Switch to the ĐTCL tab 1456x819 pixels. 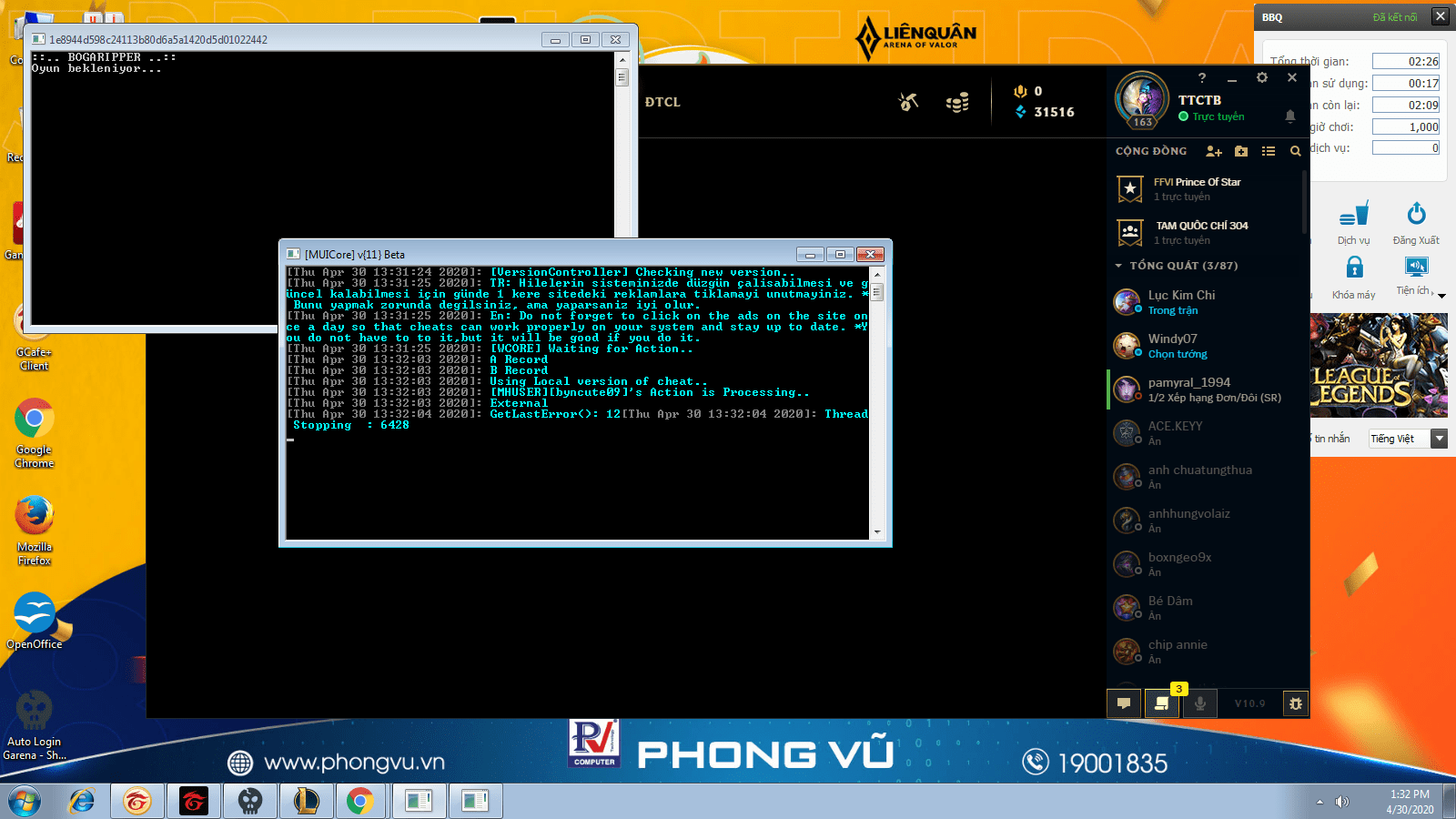click(x=662, y=102)
